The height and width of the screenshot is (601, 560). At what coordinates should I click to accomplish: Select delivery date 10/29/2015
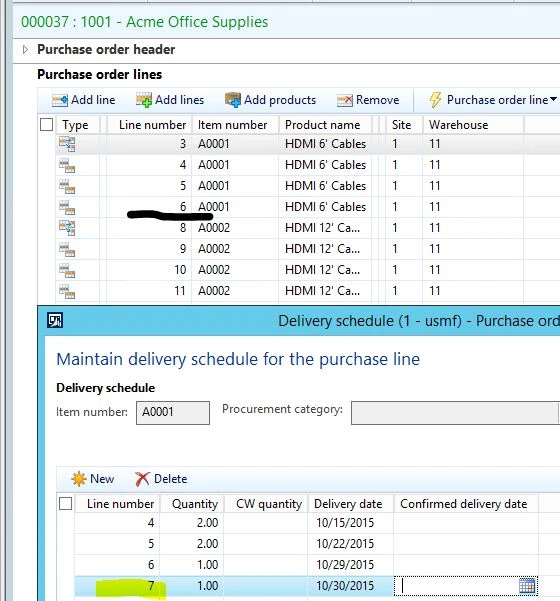[x=345, y=565]
